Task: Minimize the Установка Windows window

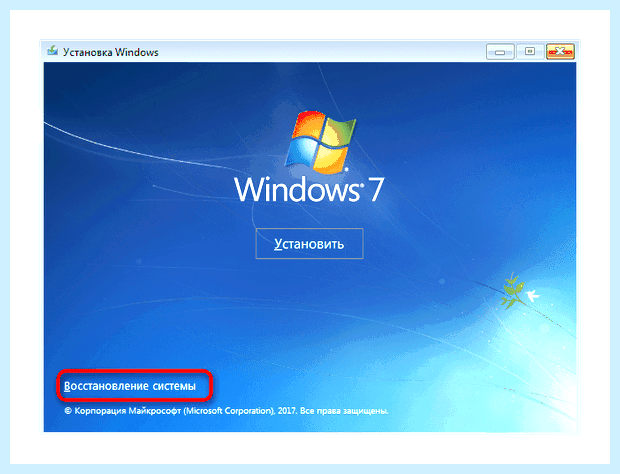Action: coord(500,52)
